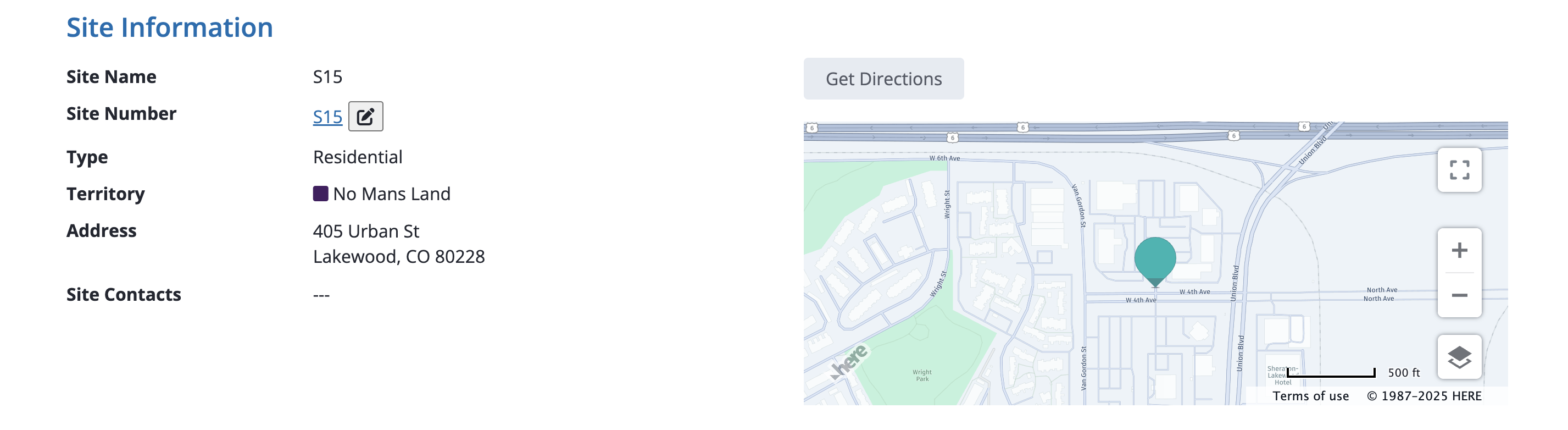Open the Terms of use link
The height and width of the screenshot is (430, 1568).
[x=1310, y=396]
